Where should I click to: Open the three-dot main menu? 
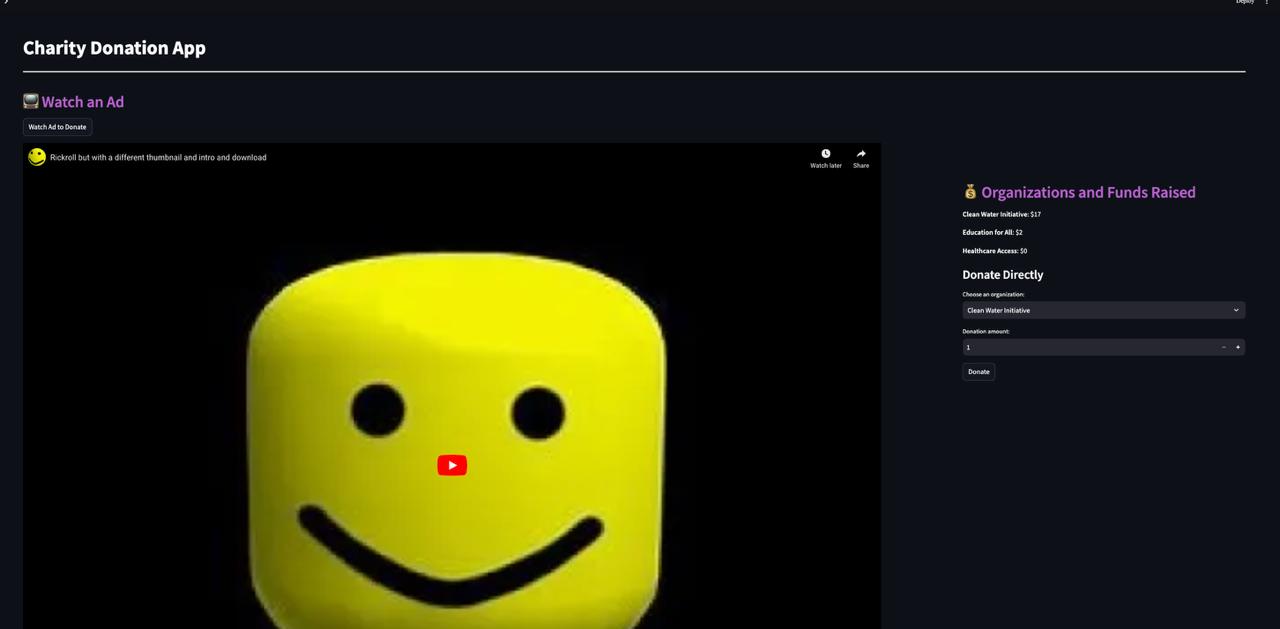[1267, 2]
